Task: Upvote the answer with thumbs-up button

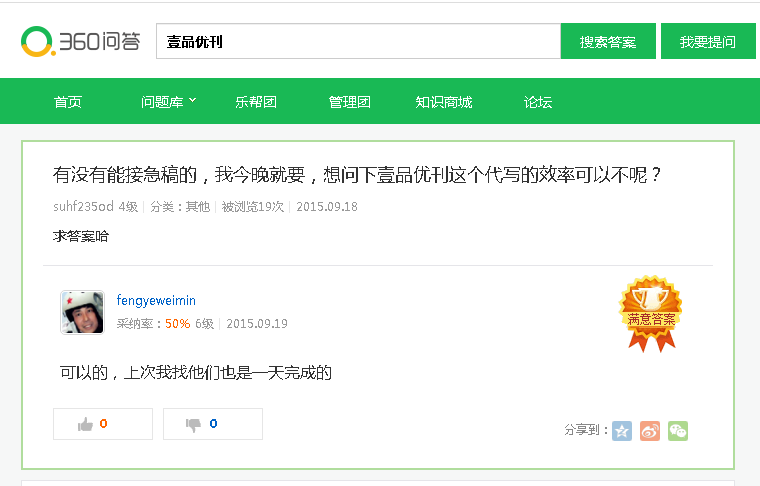Action: (103, 424)
